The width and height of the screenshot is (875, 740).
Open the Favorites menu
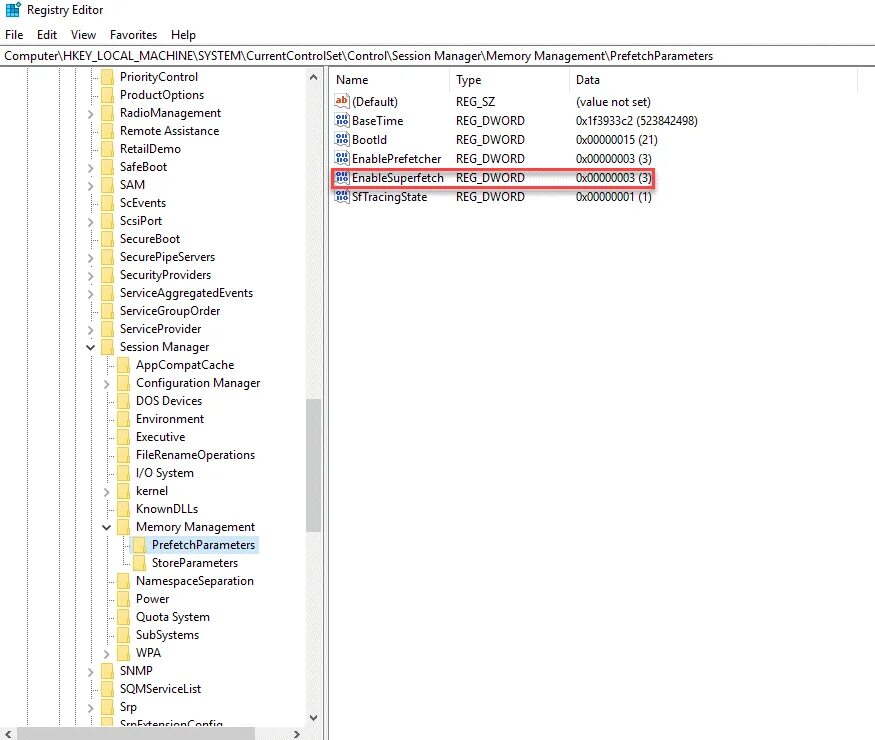point(133,35)
